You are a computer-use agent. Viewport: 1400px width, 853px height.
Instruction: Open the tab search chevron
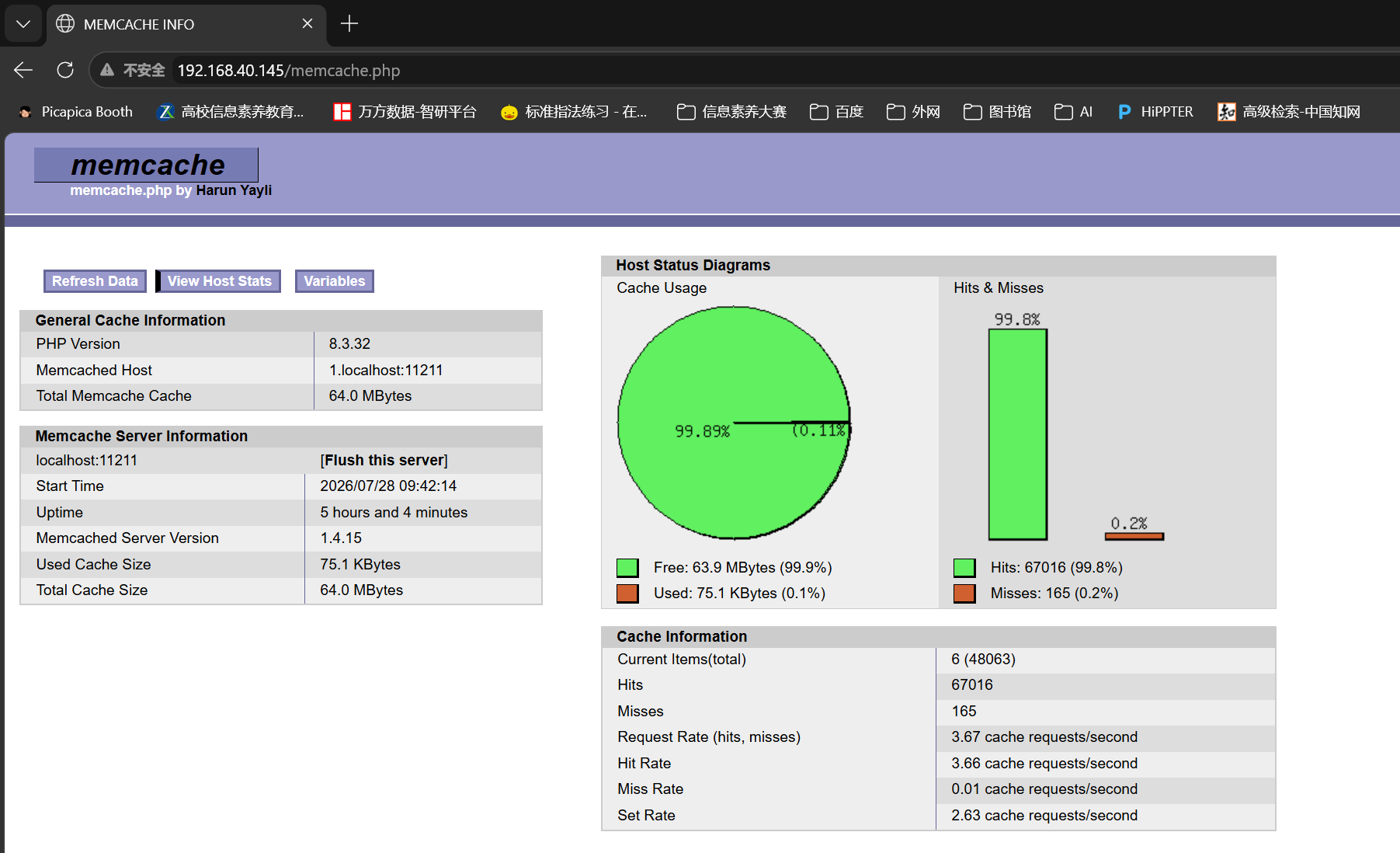click(x=23, y=24)
